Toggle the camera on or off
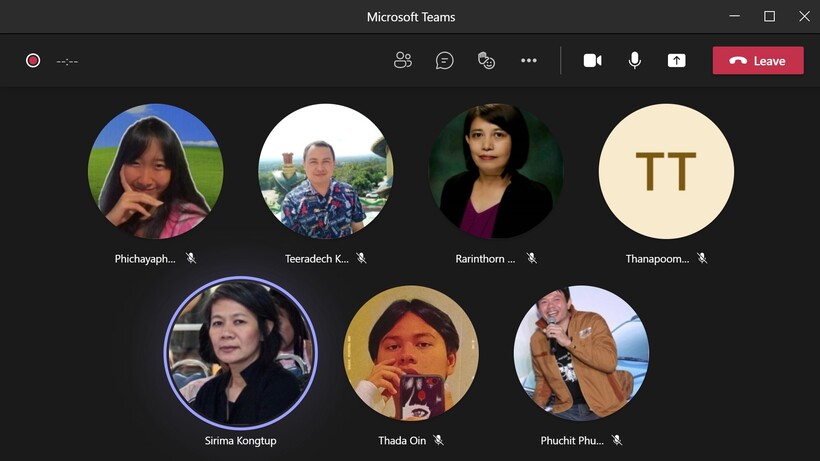The width and height of the screenshot is (820, 461). click(592, 61)
